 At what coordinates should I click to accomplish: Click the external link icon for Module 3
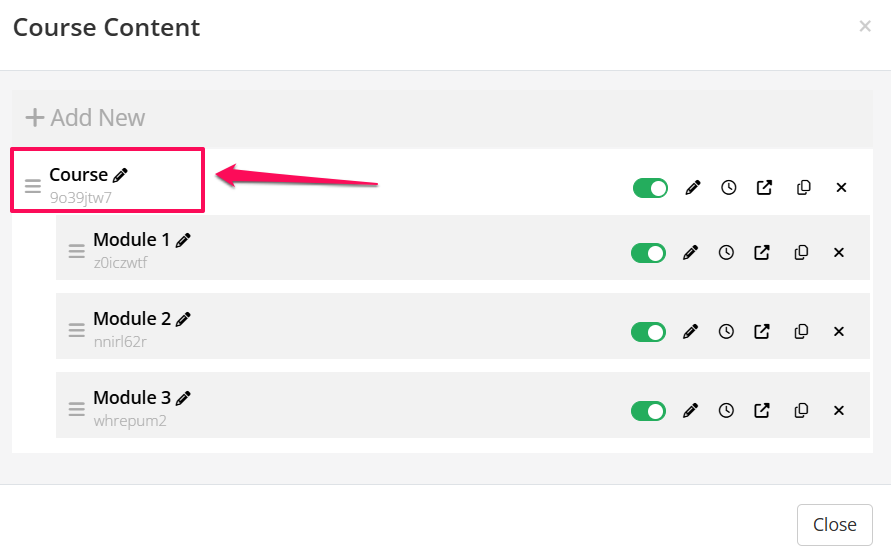coord(762,410)
